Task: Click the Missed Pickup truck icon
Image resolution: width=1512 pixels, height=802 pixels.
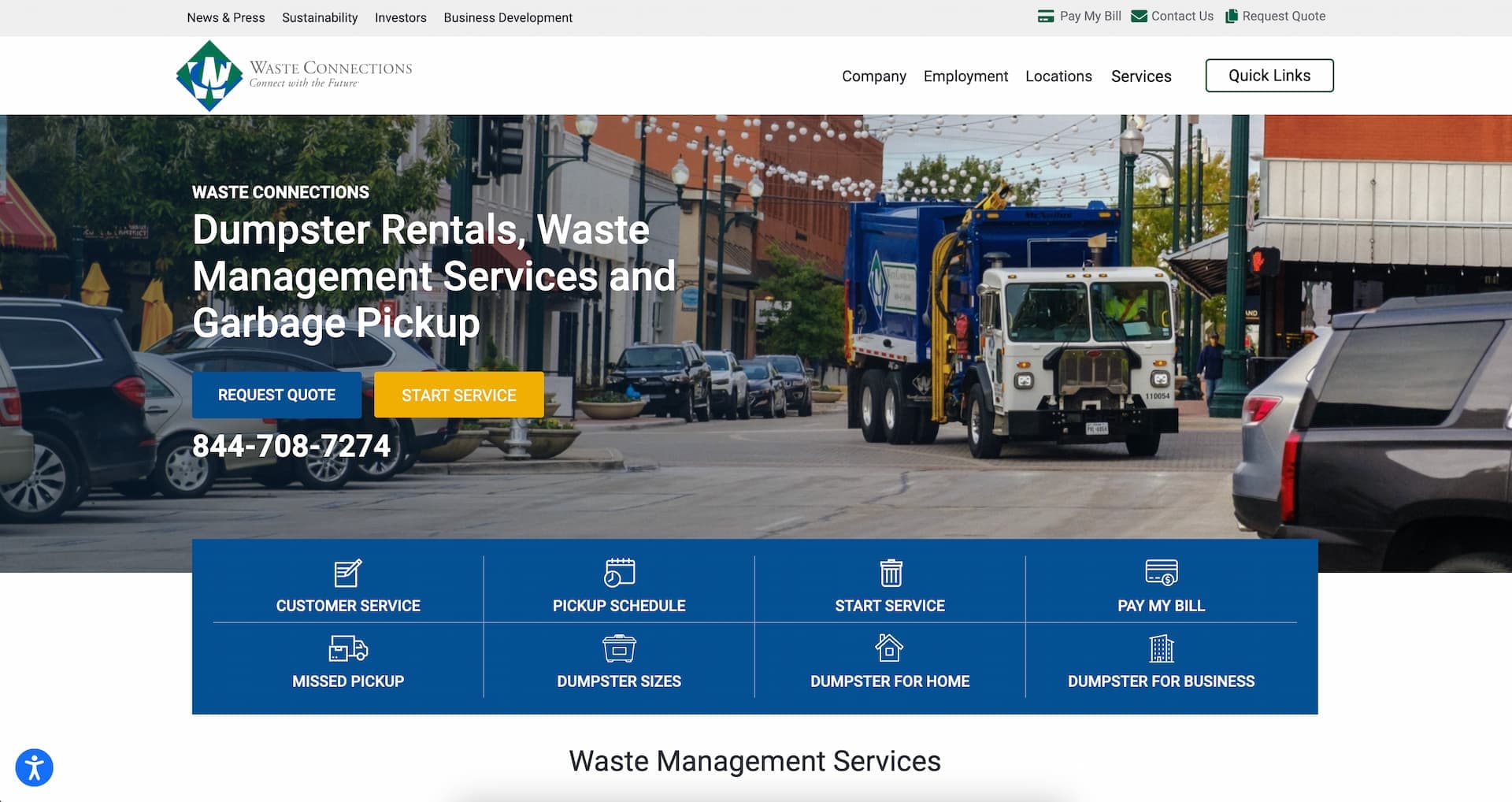Action: (348, 648)
